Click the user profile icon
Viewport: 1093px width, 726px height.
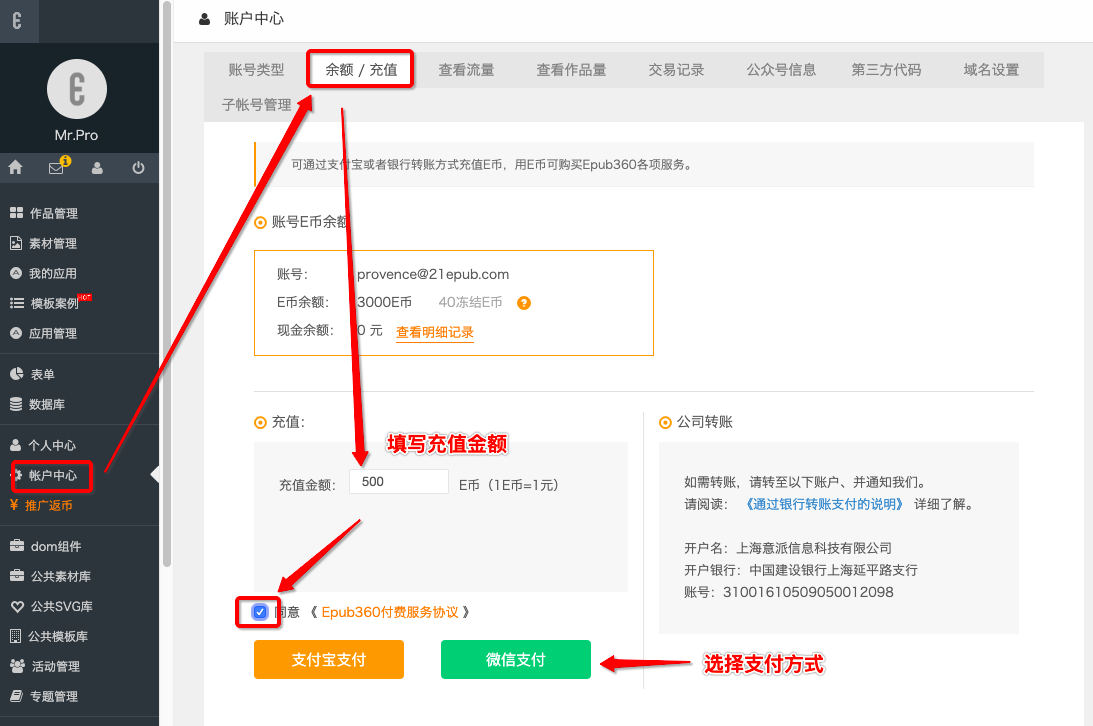click(97, 168)
